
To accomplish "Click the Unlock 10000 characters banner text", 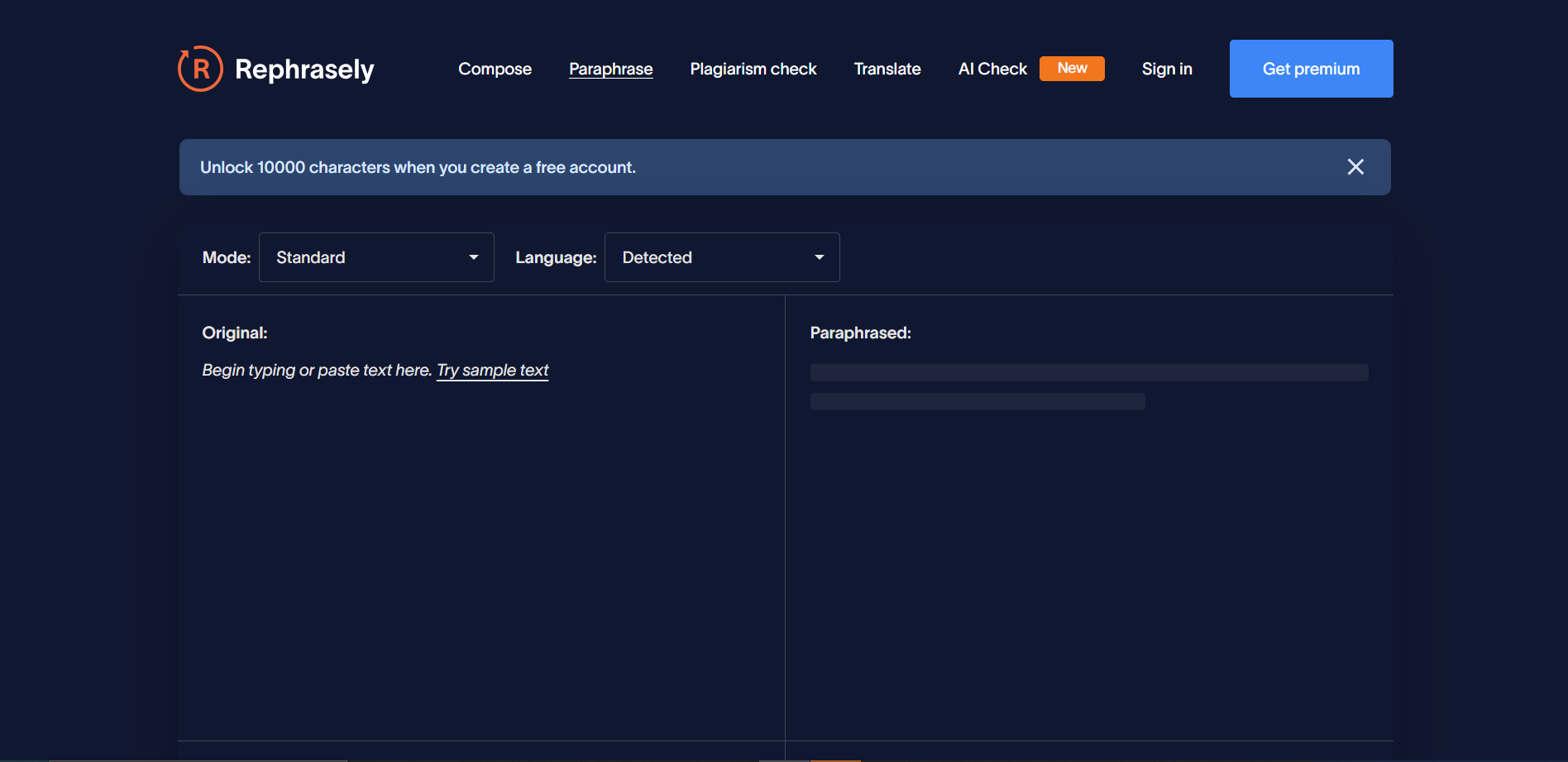I will (418, 167).
